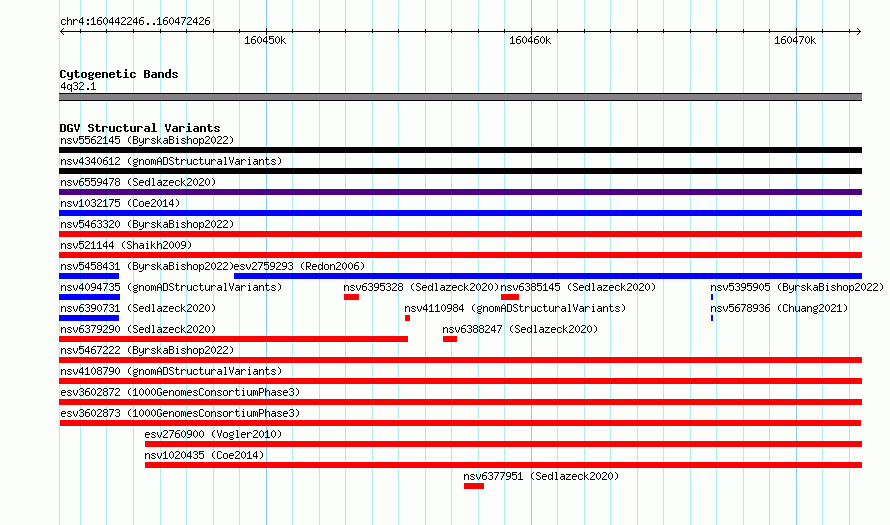Select the red bar under esv3602873
Screen dimensions: 890x525
[x=460, y=423]
